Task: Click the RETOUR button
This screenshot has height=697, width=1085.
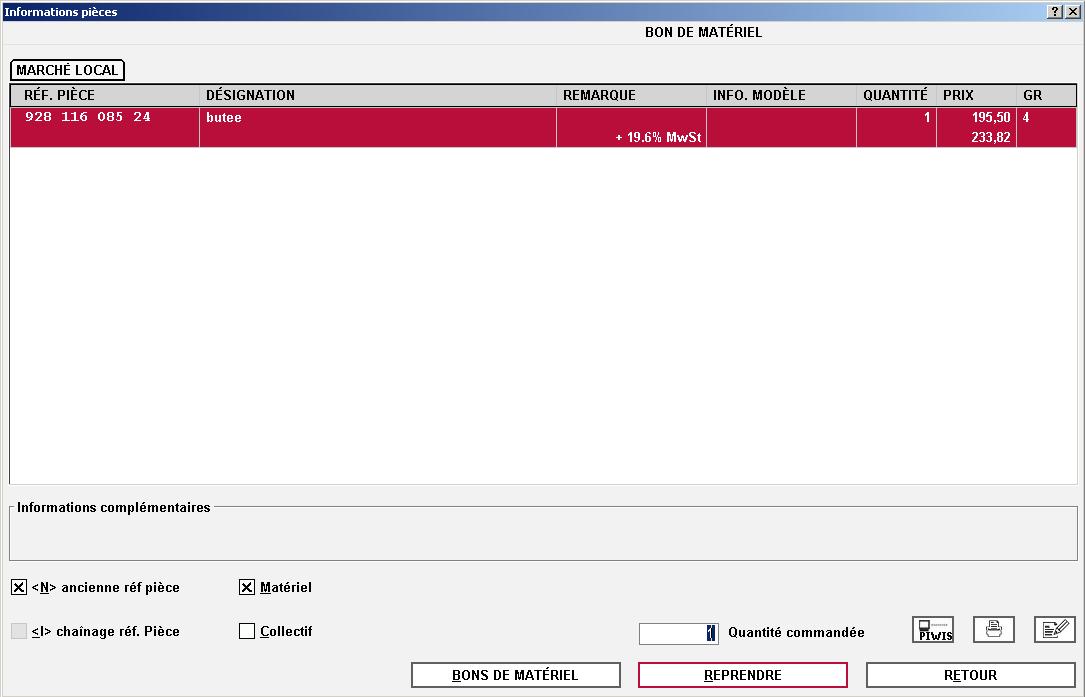Action: [971, 676]
